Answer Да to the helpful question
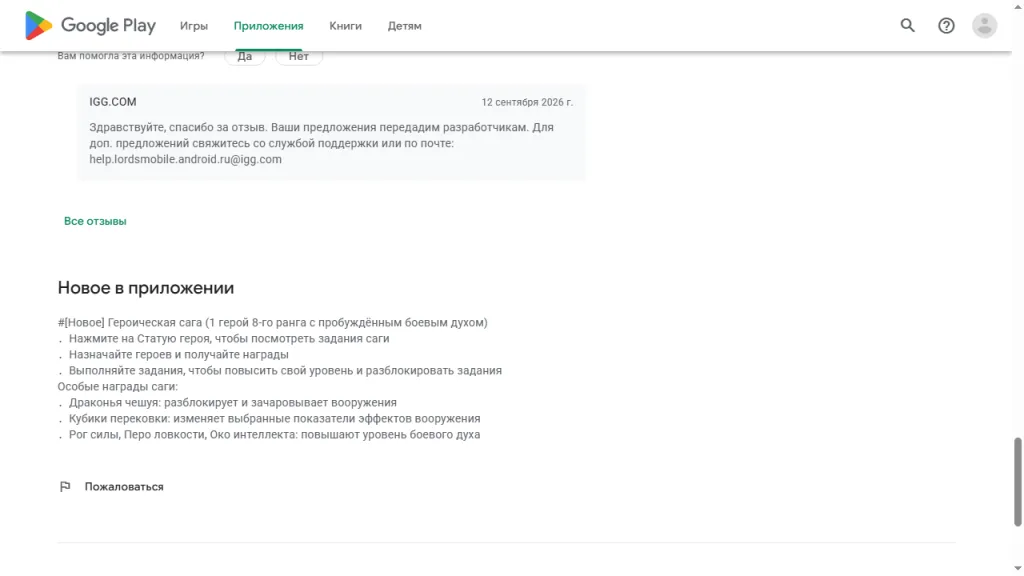Viewport: 1024px width, 576px height. tap(244, 57)
